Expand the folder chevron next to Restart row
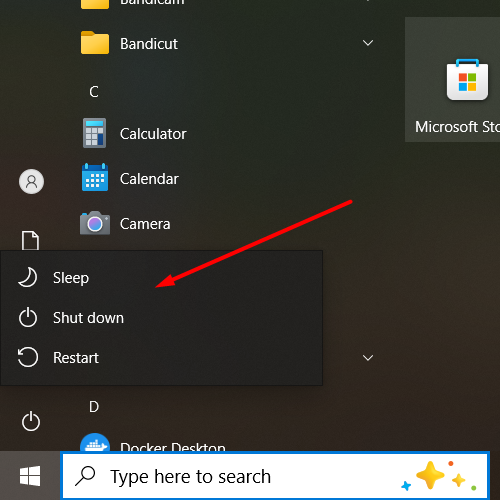This screenshot has width=500, height=500. (x=368, y=358)
